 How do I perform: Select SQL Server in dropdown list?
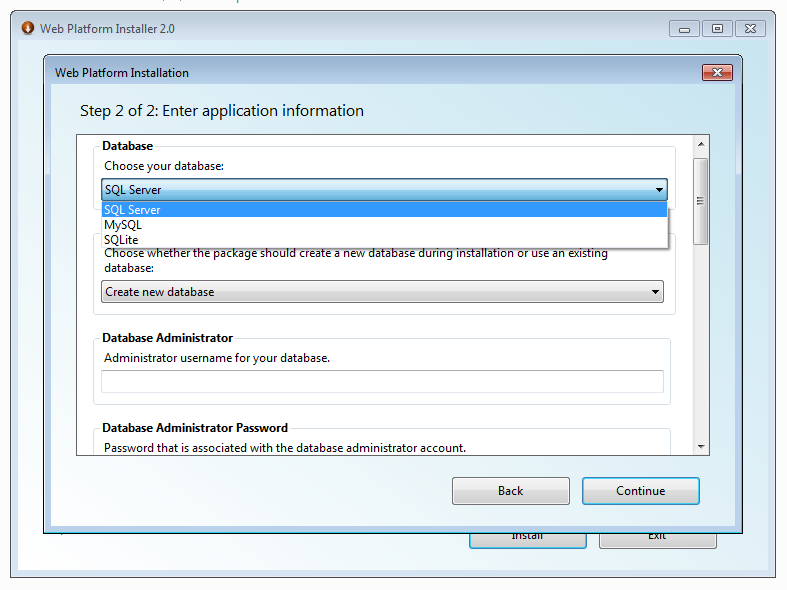click(384, 210)
